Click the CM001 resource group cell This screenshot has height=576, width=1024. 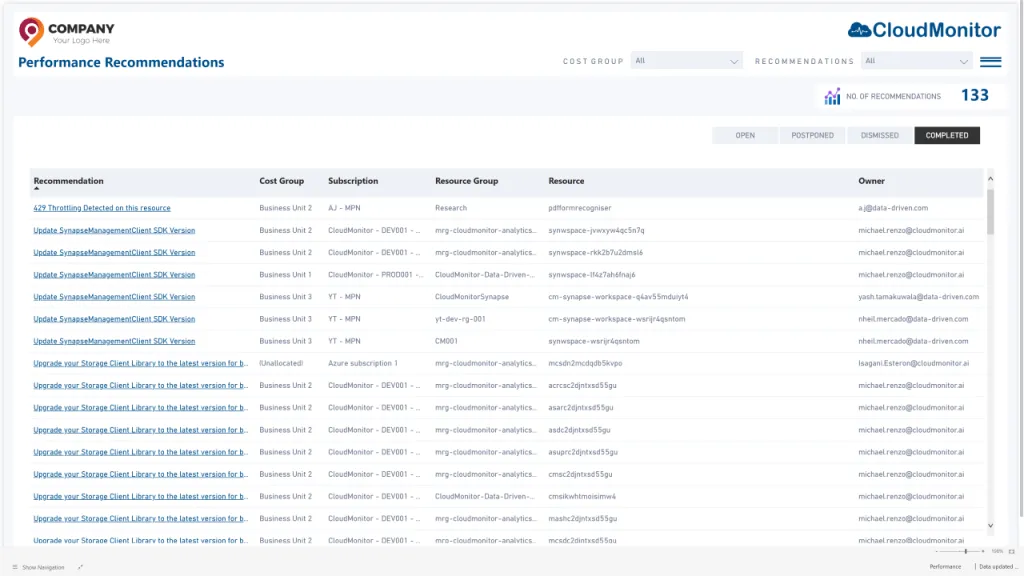[446, 341]
